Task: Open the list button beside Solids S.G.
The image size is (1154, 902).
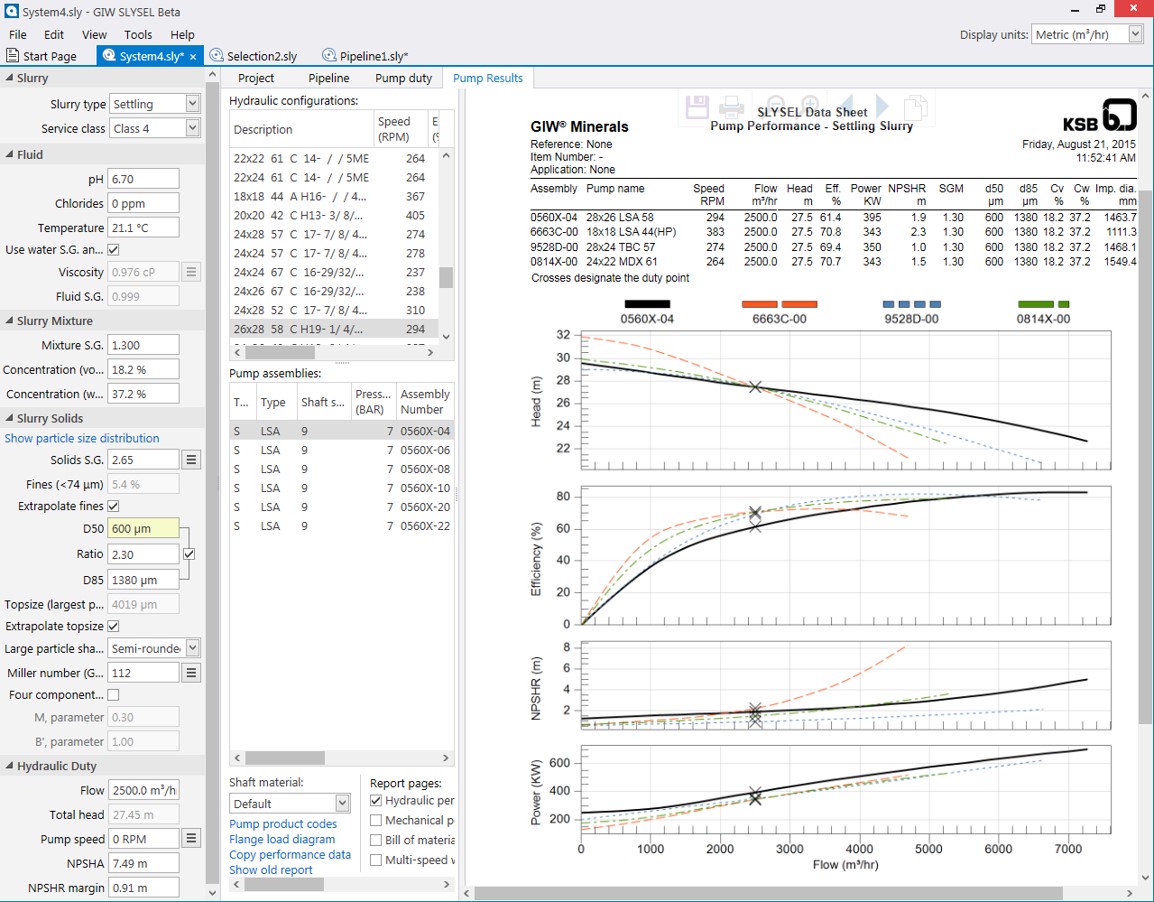Action: pos(191,460)
